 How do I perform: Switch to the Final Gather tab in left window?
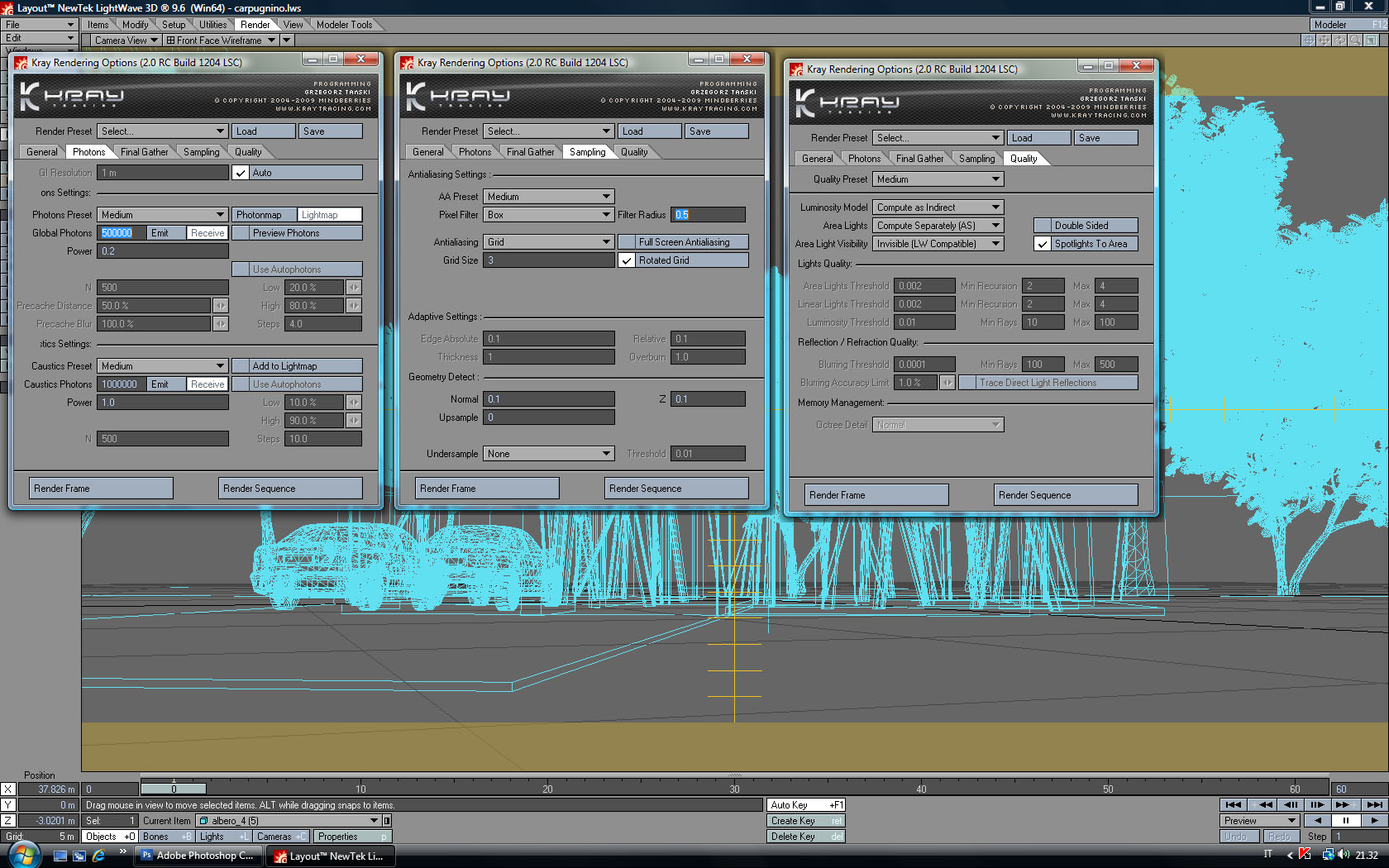(144, 152)
